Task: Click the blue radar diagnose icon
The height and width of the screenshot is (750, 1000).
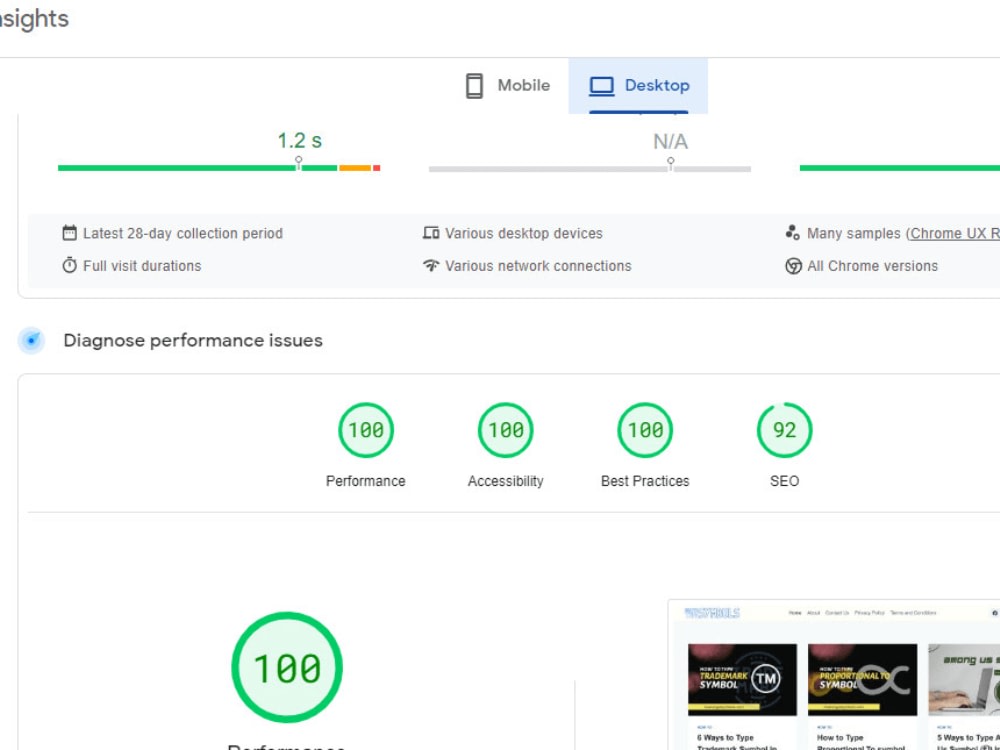Action: [31, 340]
